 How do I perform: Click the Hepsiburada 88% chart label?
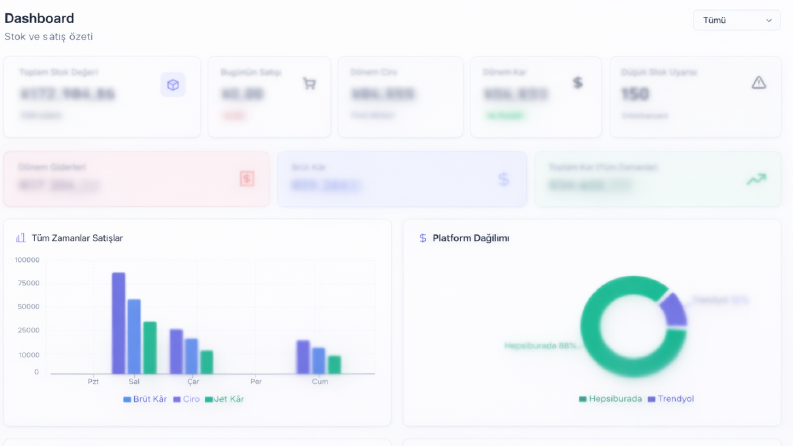541,345
